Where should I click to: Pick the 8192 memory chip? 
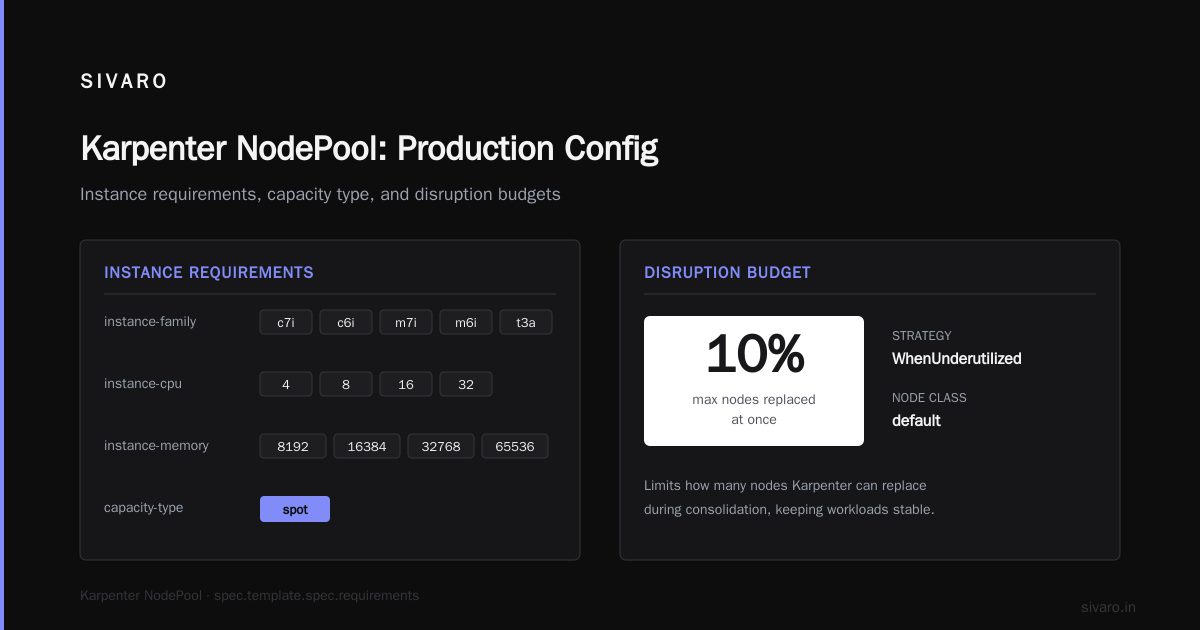coord(293,446)
